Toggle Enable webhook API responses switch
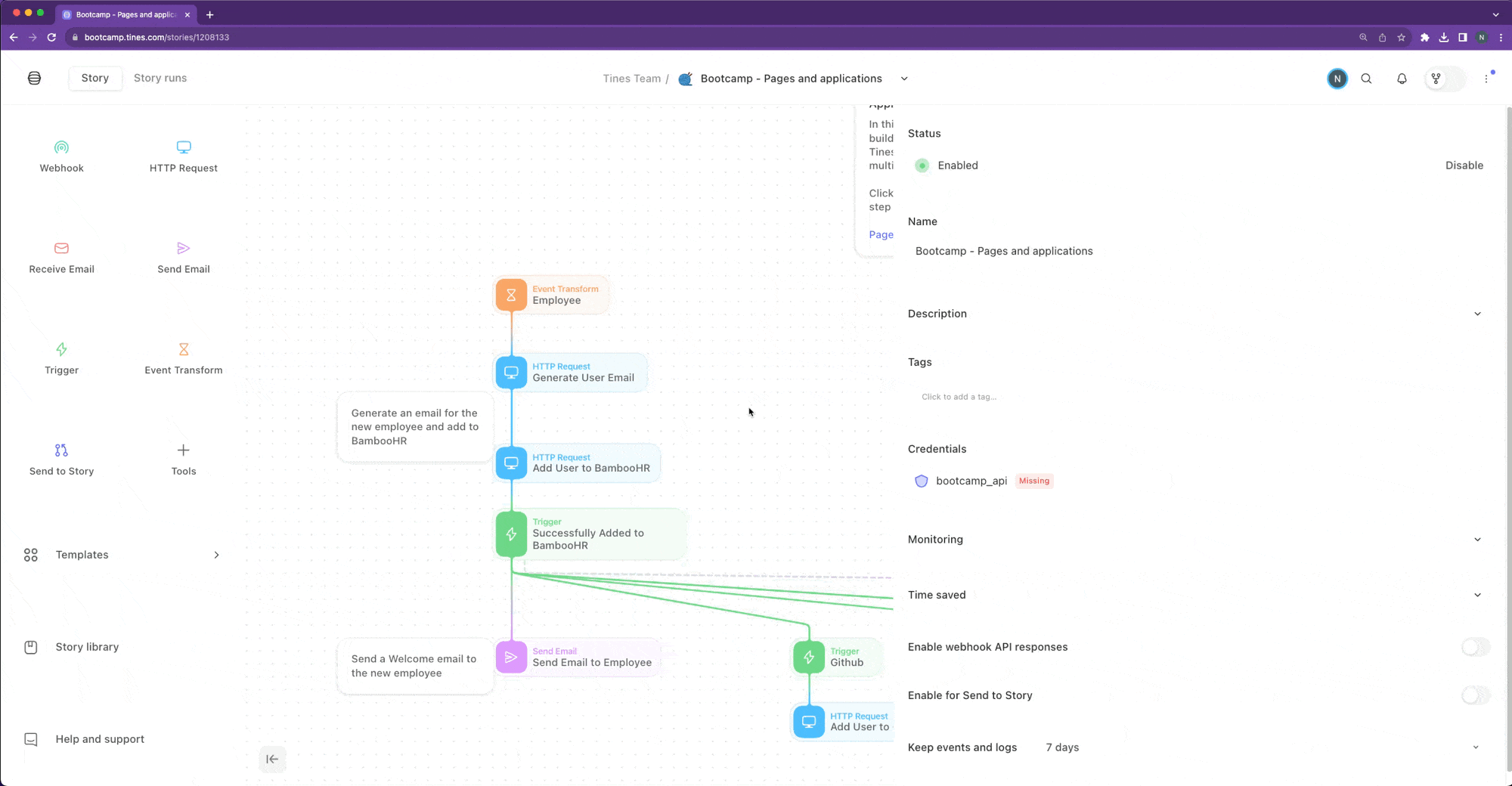This screenshot has width=1512, height=786. click(1475, 647)
